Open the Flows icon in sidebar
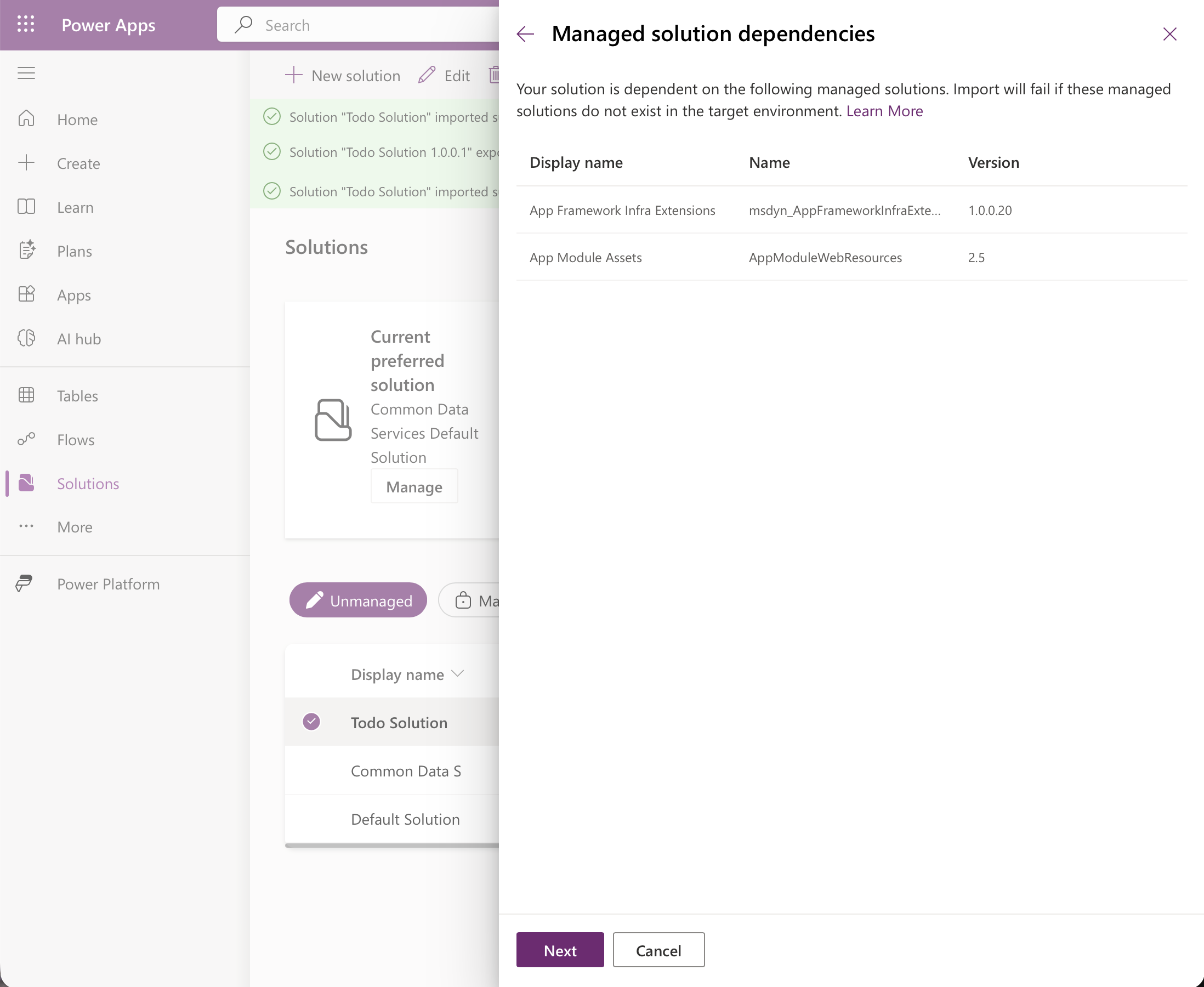 (26, 439)
